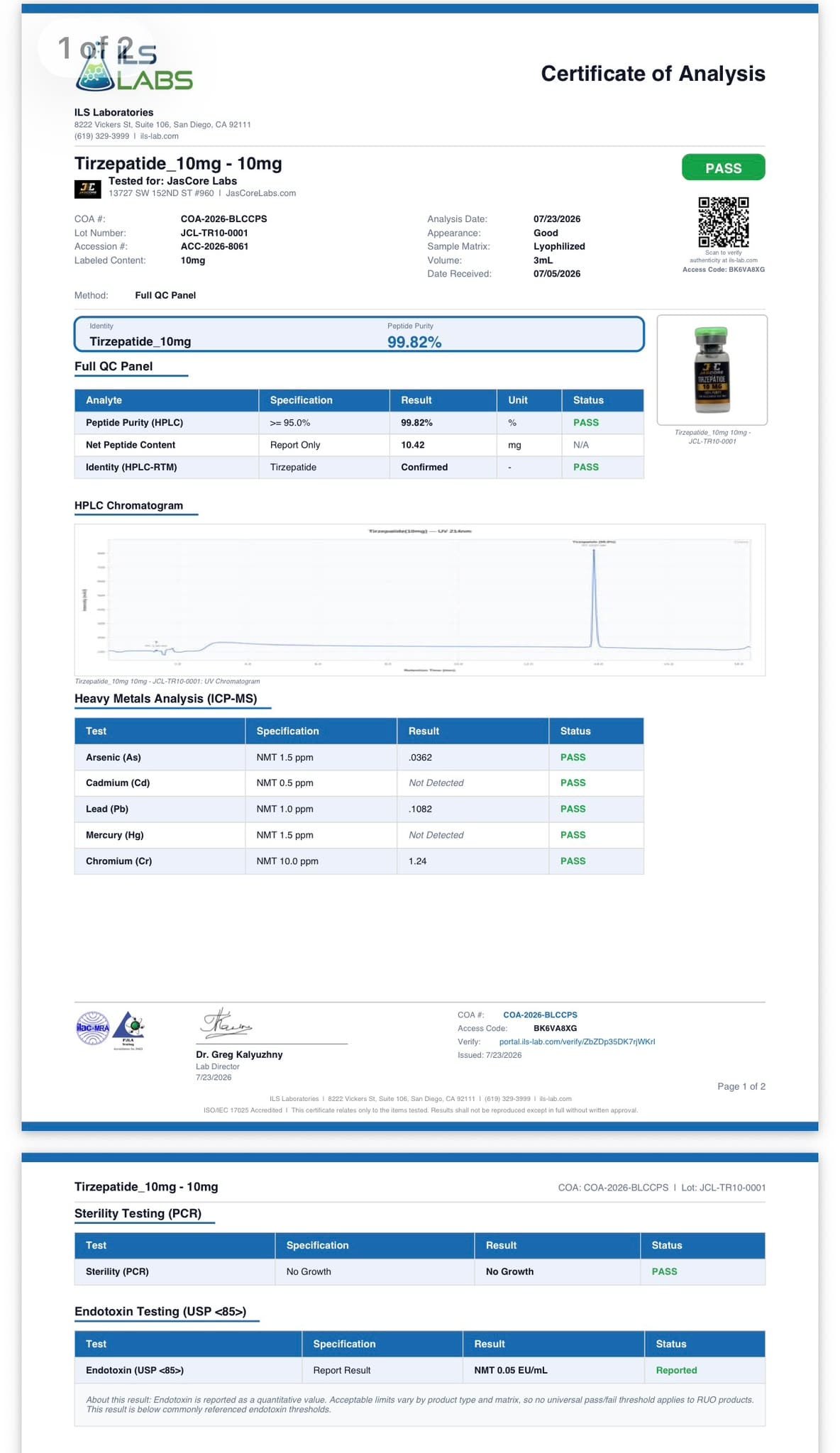Click the ils-lab.com header contact text
This screenshot has height=1453, width=840.
[159, 136]
